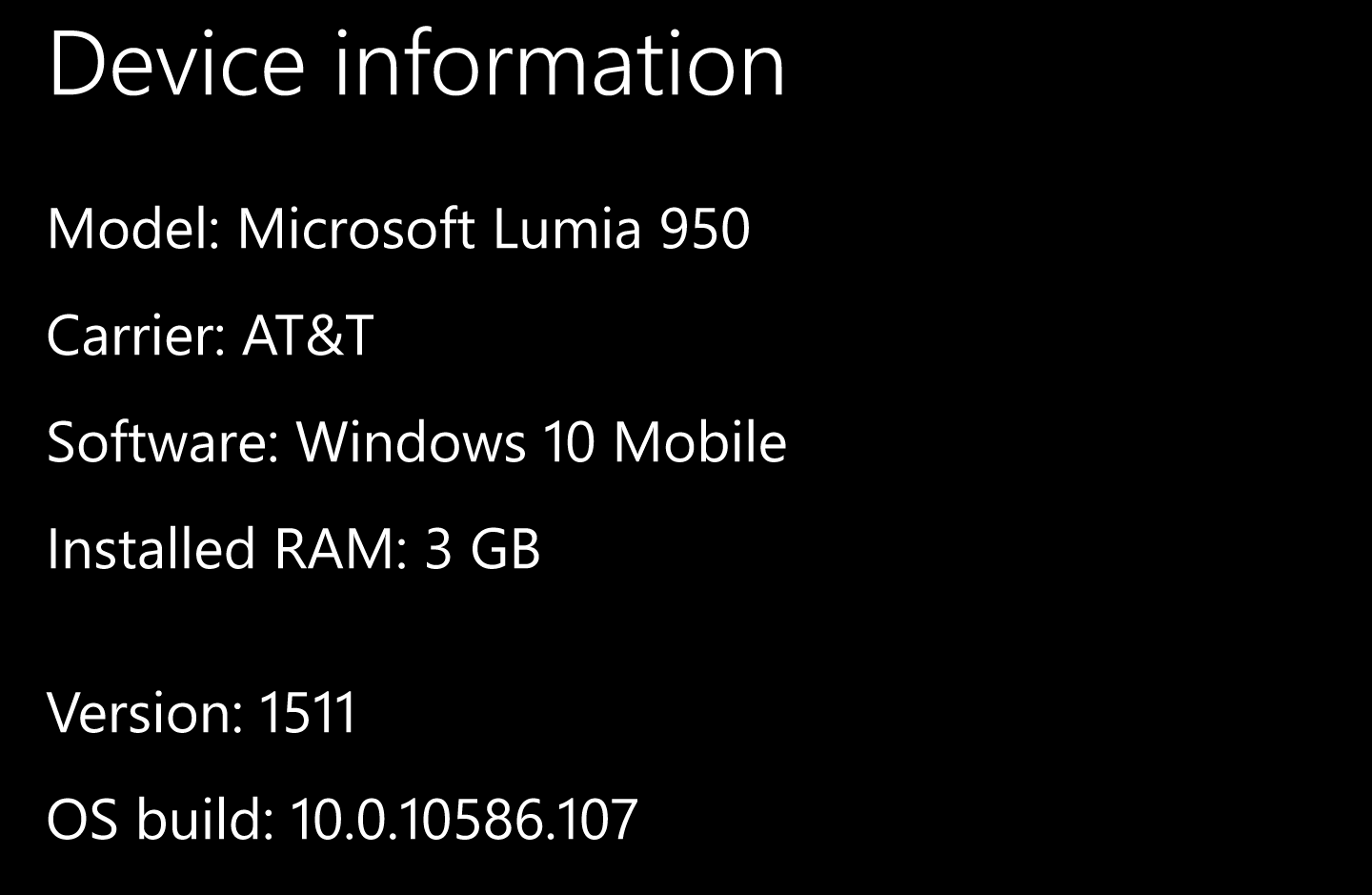Image resolution: width=1372 pixels, height=895 pixels.
Task: Select the 3 GB RAM value
Action: pos(482,549)
